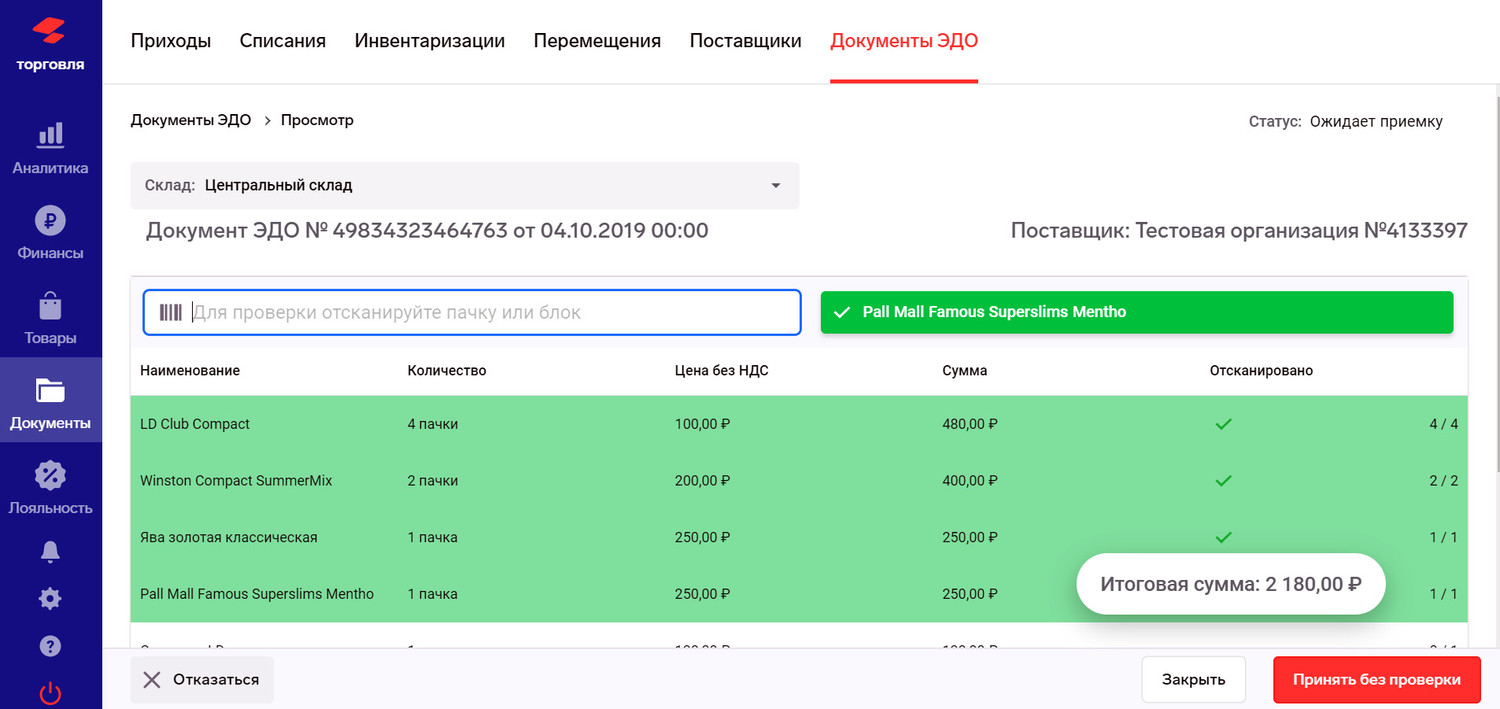Click Документ ЭДО № 49834323464763 heading
The height and width of the screenshot is (709, 1500).
[427, 231]
